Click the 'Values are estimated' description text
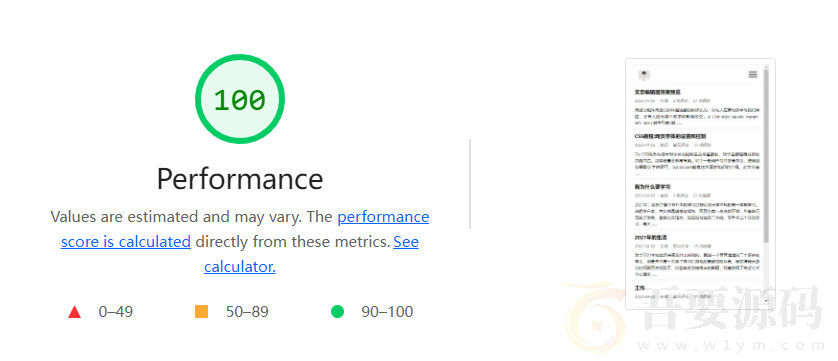 [x=191, y=217]
